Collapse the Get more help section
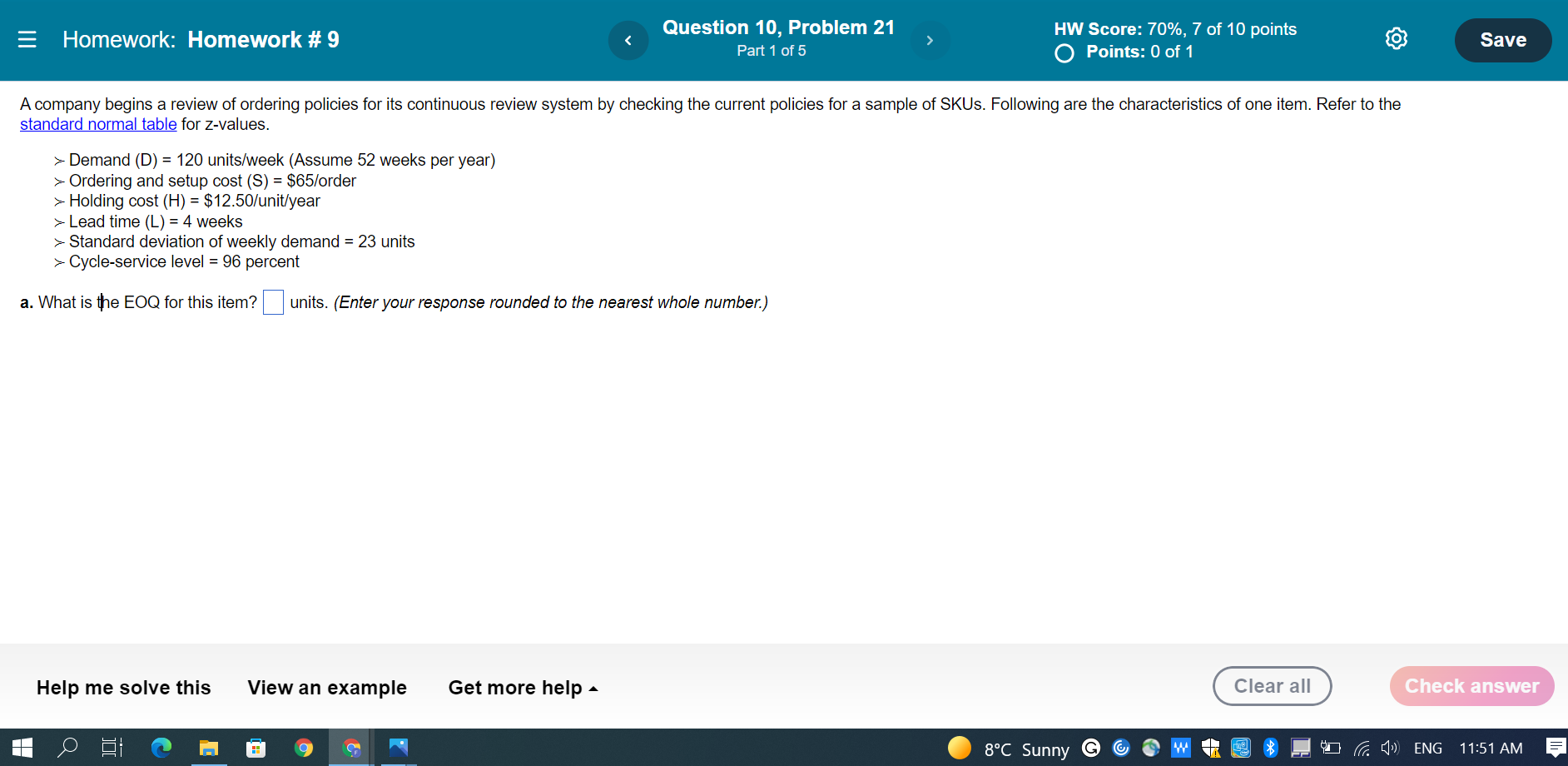This screenshot has width=1568, height=766. click(x=523, y=688)
